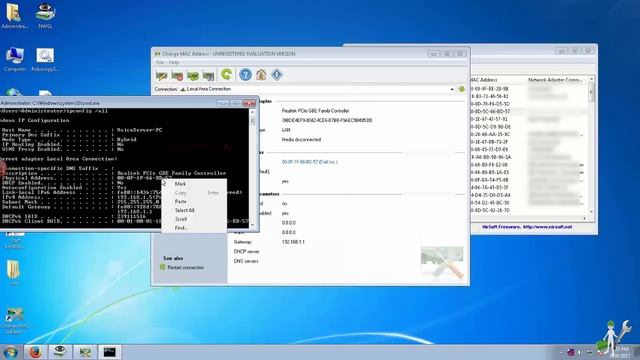
Task: Click the gray network card toolbar icon
Action: (208, 76)
